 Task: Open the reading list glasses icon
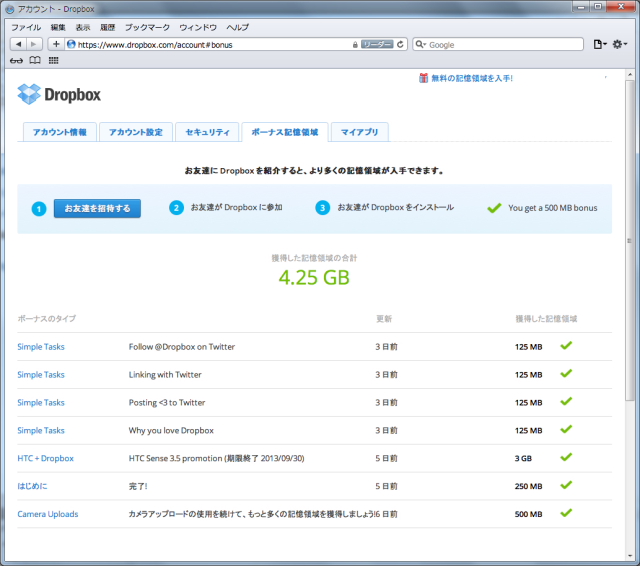pos(16,60)
